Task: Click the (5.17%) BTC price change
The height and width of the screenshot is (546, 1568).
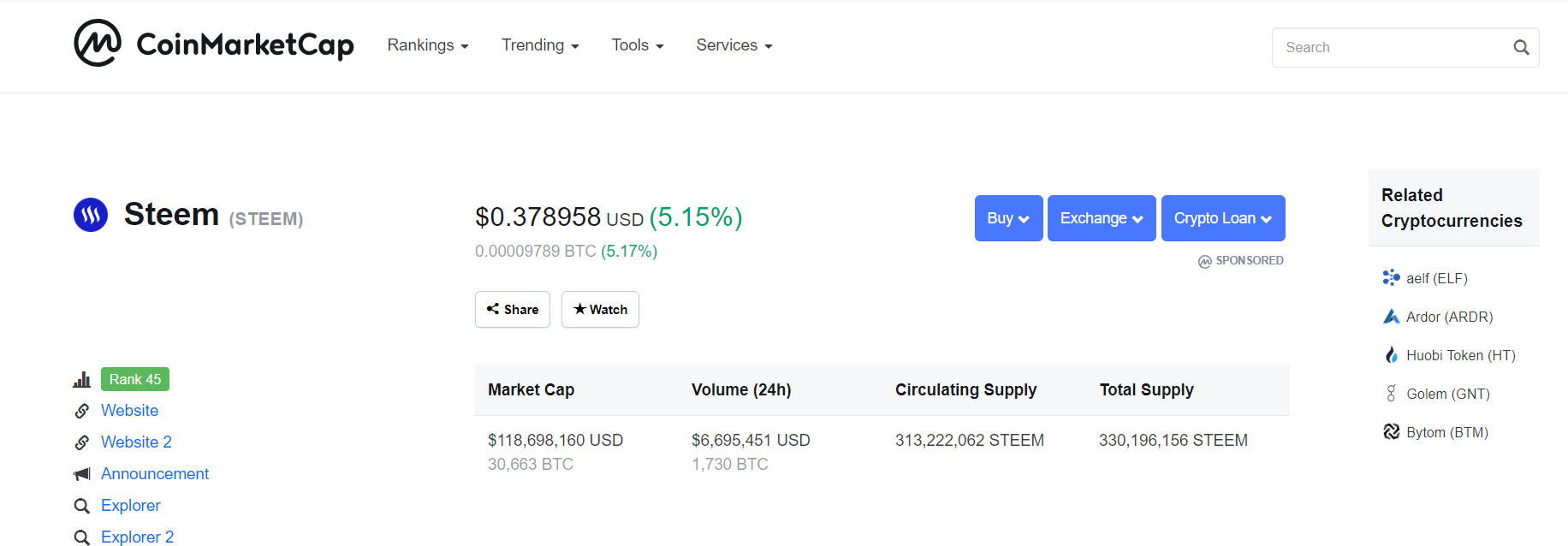Action: tap(629, 252)
